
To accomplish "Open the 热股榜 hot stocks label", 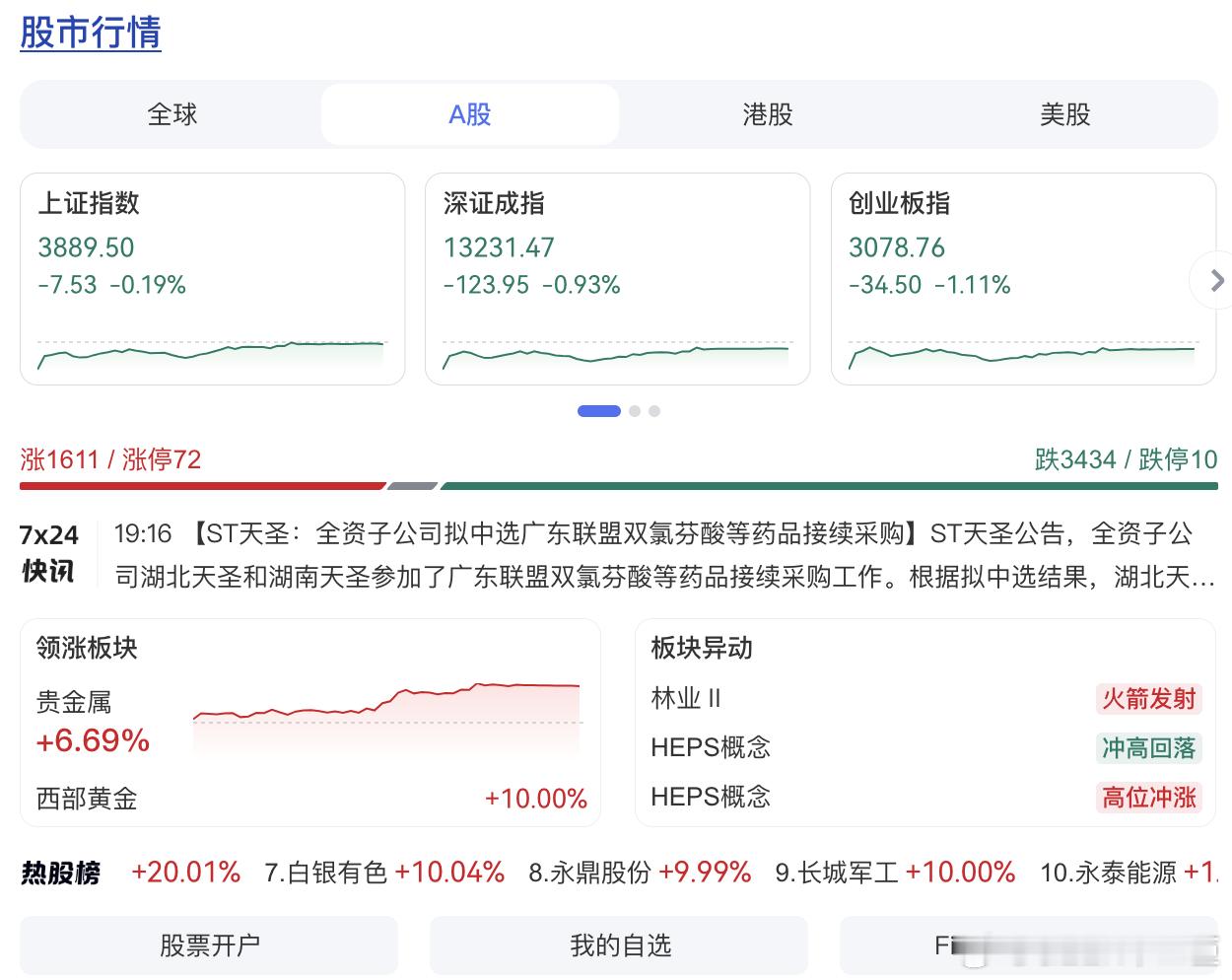I will (61, 873).
